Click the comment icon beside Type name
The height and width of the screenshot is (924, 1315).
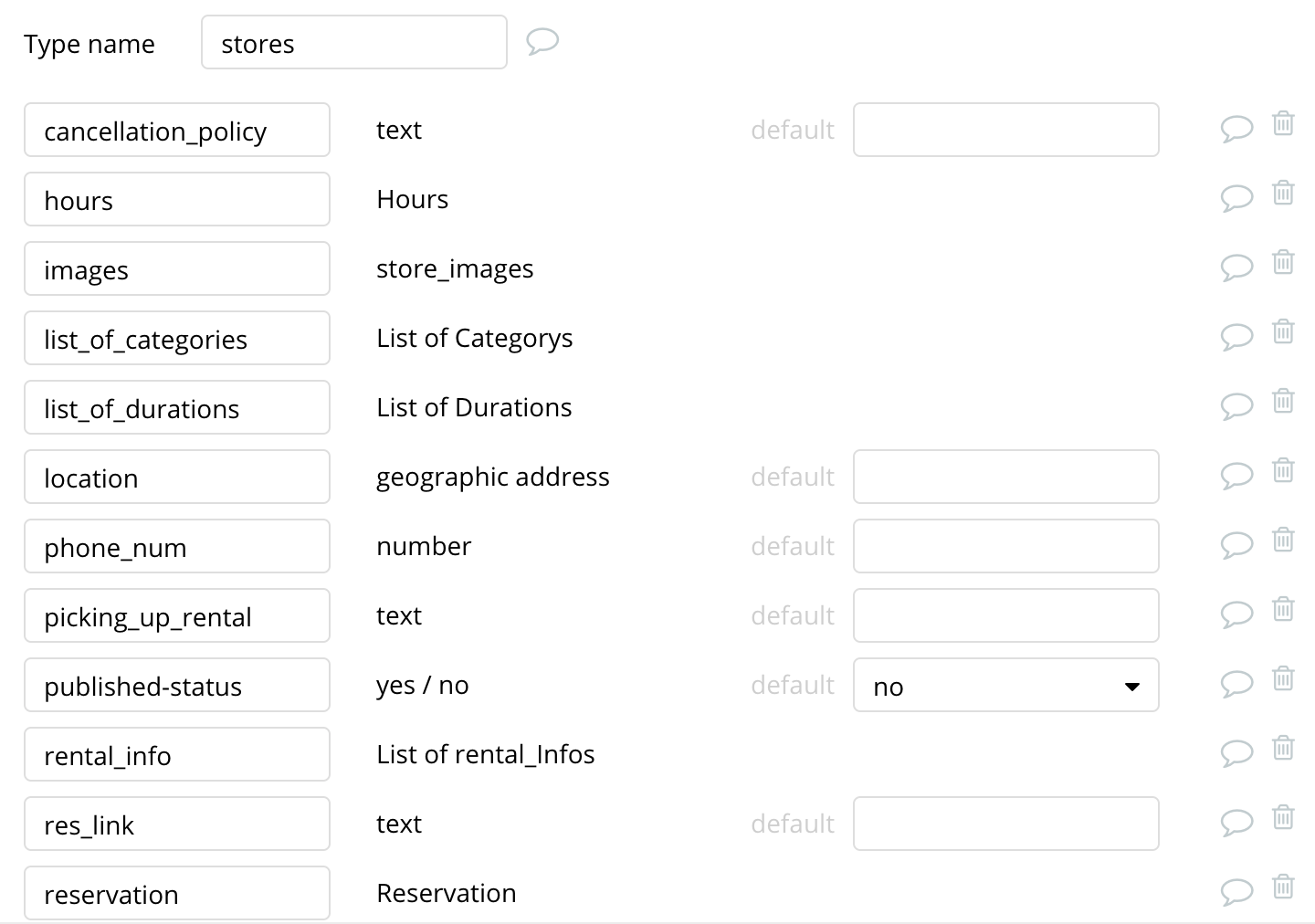pos(542,41)
